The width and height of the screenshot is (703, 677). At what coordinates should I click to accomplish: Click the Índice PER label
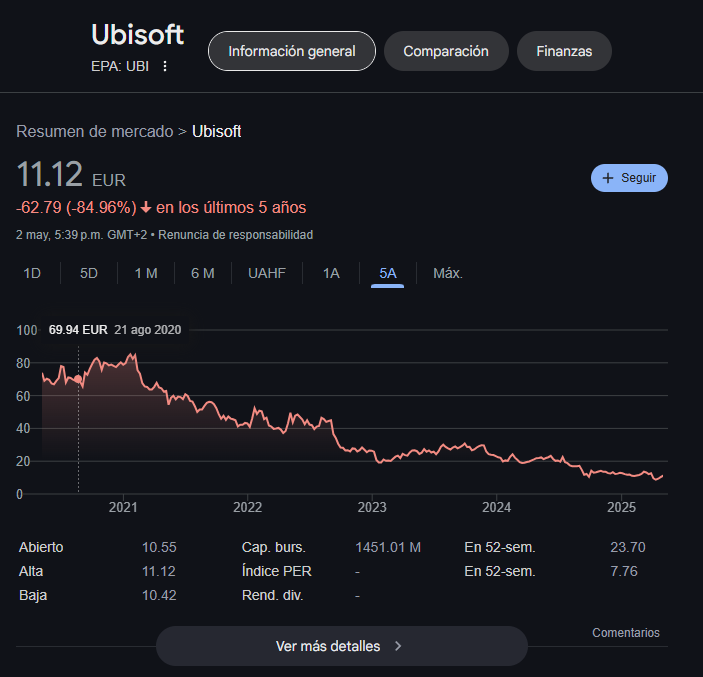[277, 571]
